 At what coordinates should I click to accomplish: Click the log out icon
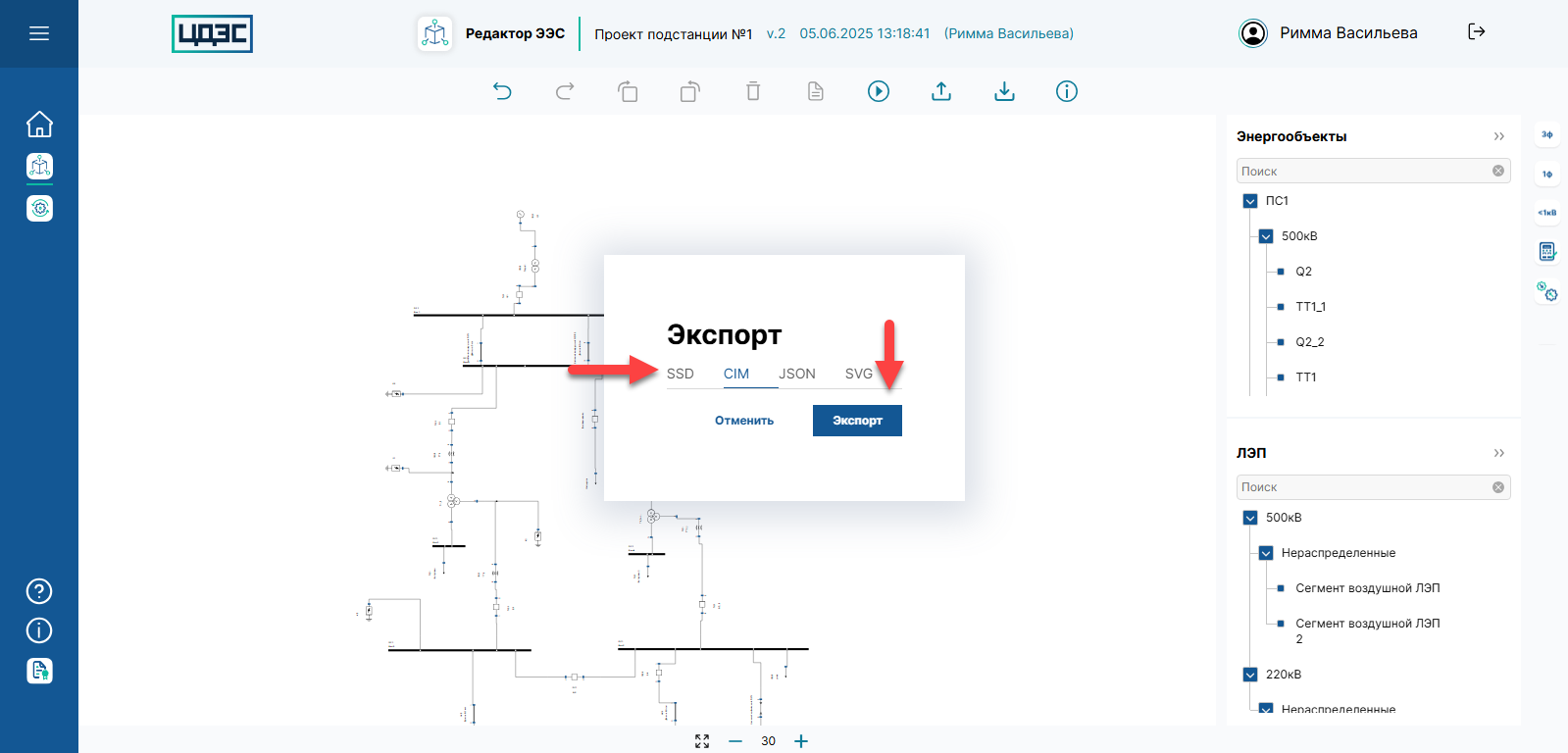1476,32
